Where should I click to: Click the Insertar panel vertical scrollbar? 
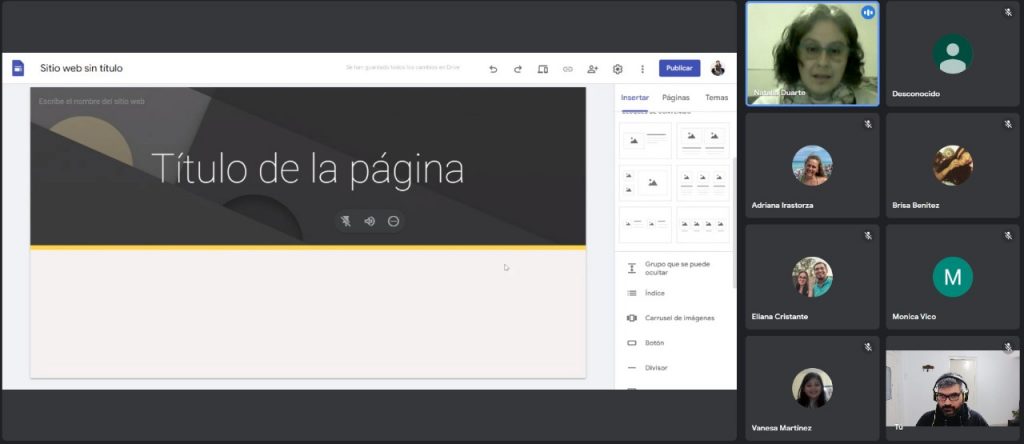(x=734, y=220)
